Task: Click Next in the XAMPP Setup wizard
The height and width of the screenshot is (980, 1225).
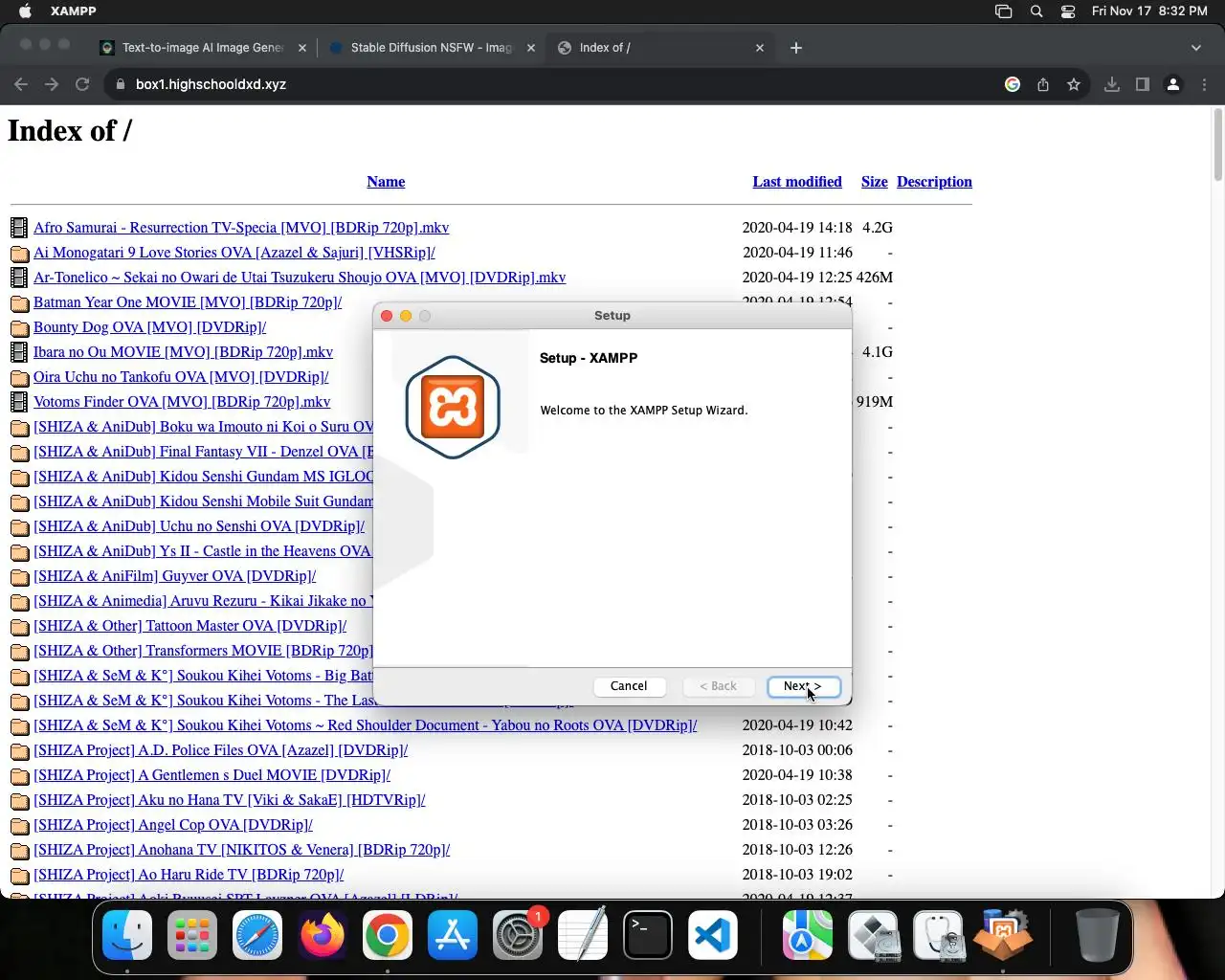Action: 803,686
